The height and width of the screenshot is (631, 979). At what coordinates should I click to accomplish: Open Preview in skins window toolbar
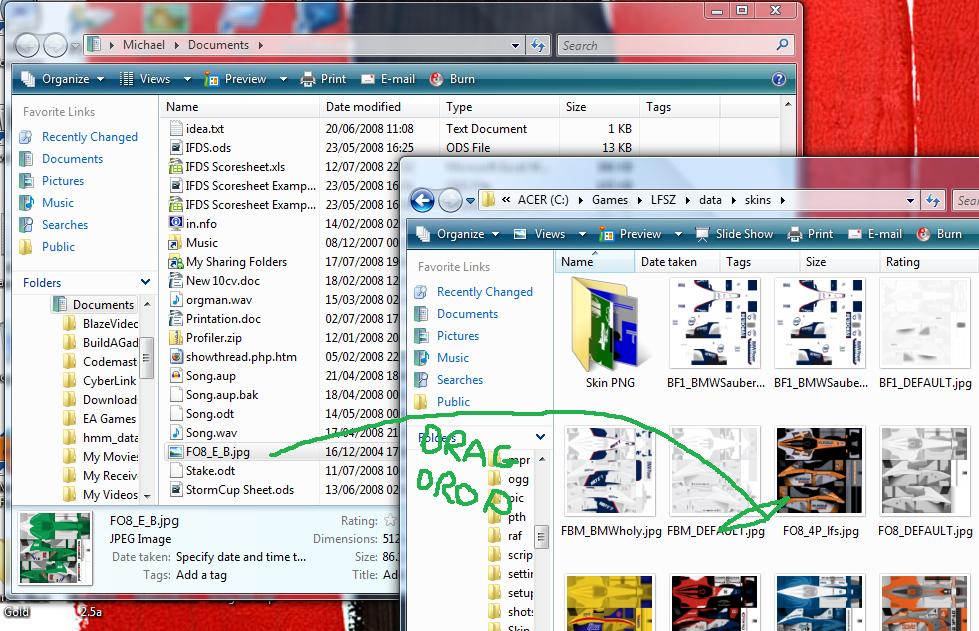(632, 234)
